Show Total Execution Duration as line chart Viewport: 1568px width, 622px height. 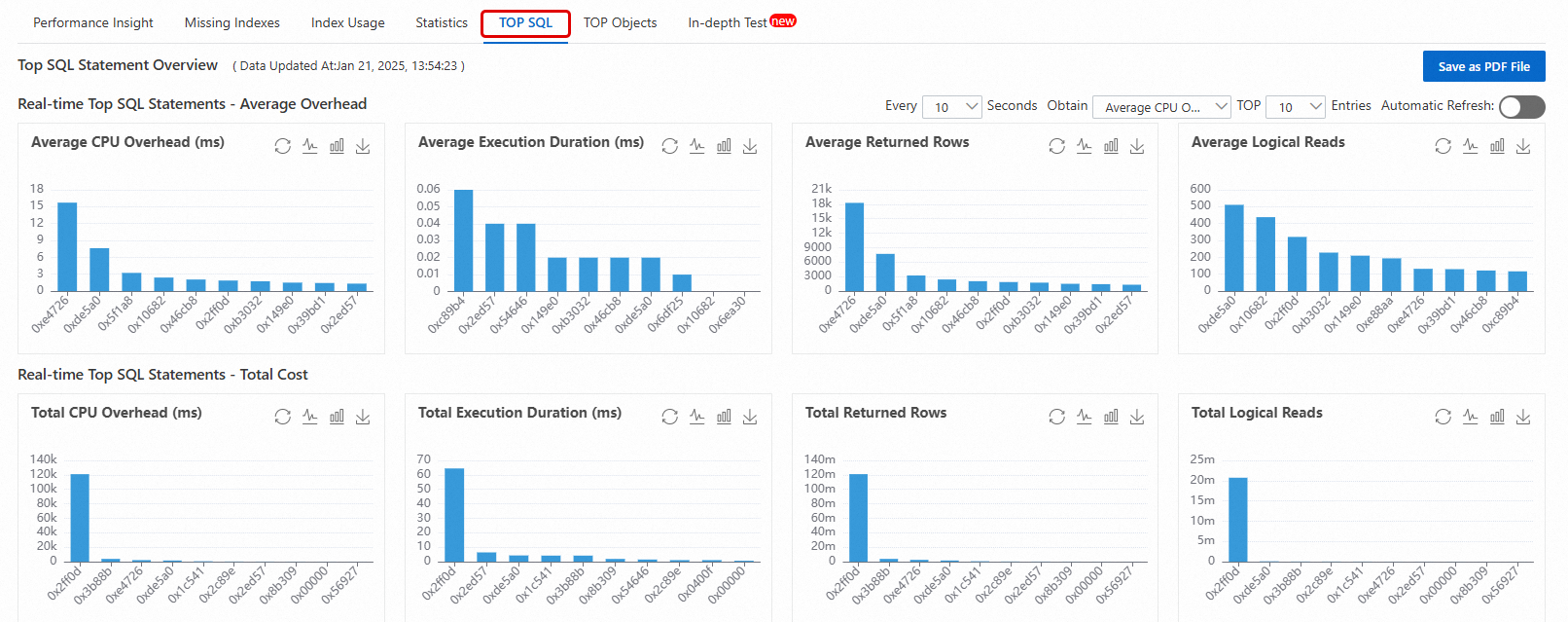696,417
